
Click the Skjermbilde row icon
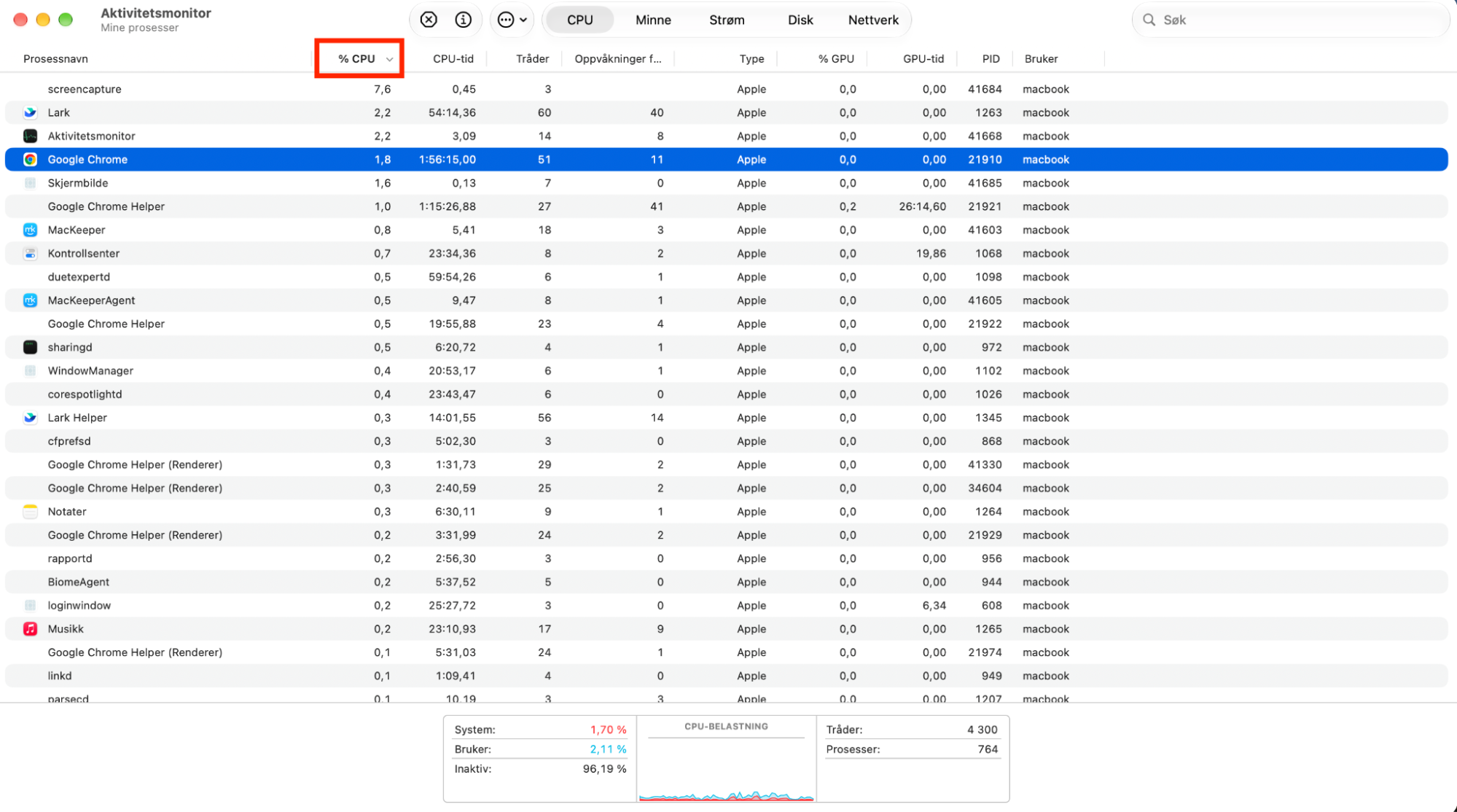[x=30, y=183]
